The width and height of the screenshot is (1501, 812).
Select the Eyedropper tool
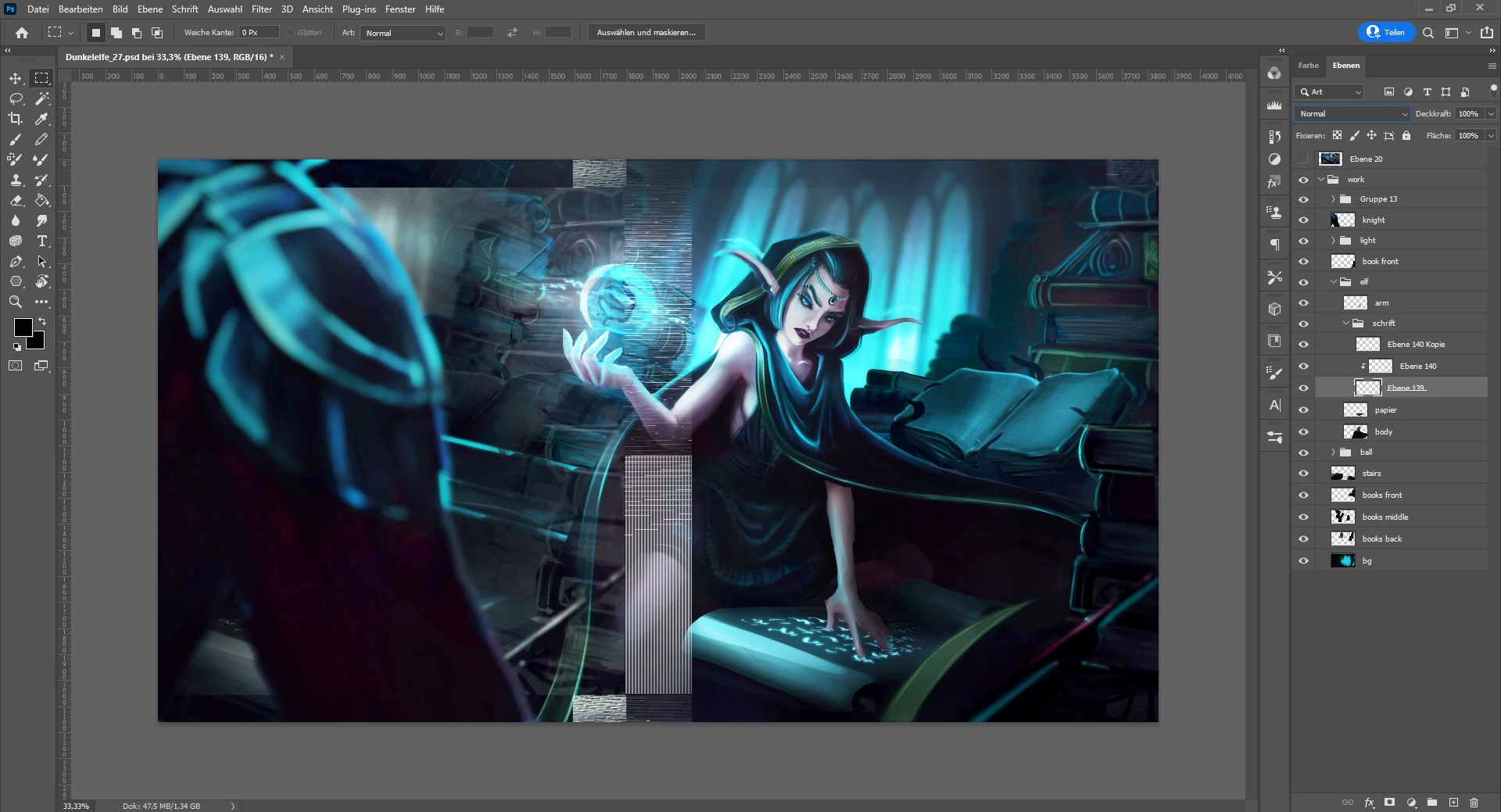click(x=41, y=119)
